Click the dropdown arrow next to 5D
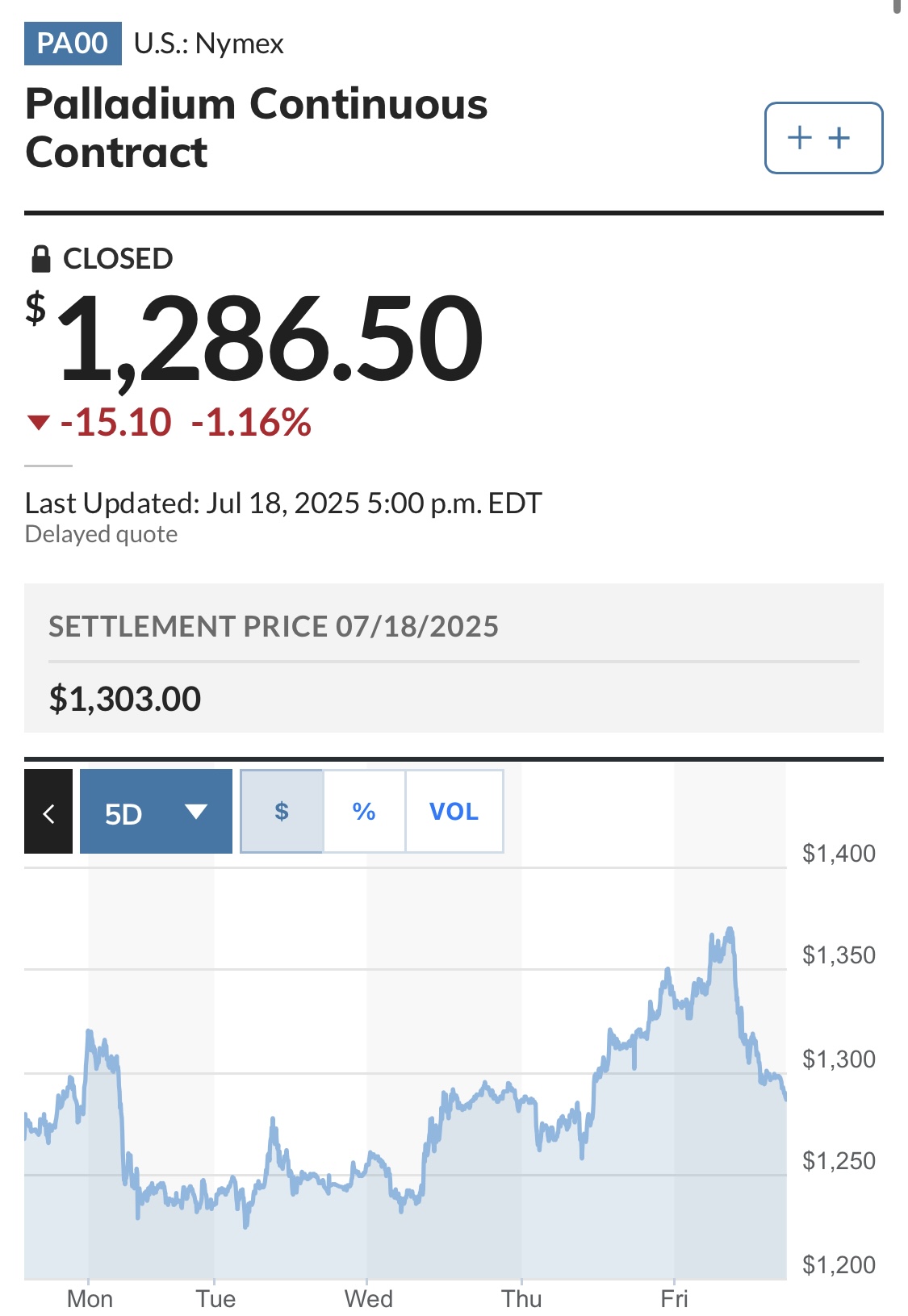Image resolution: width=908 pixels, height=1316 pixels. click(x=196, y=812)
